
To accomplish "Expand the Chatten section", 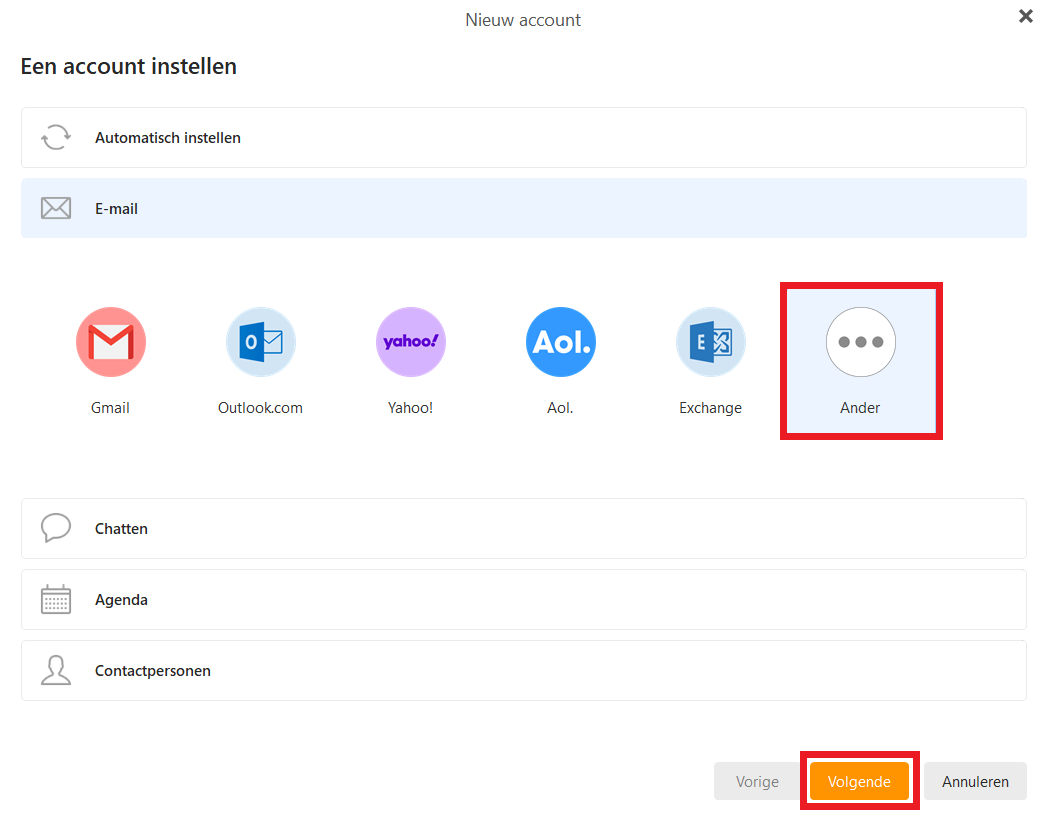I will click(523, 528).
